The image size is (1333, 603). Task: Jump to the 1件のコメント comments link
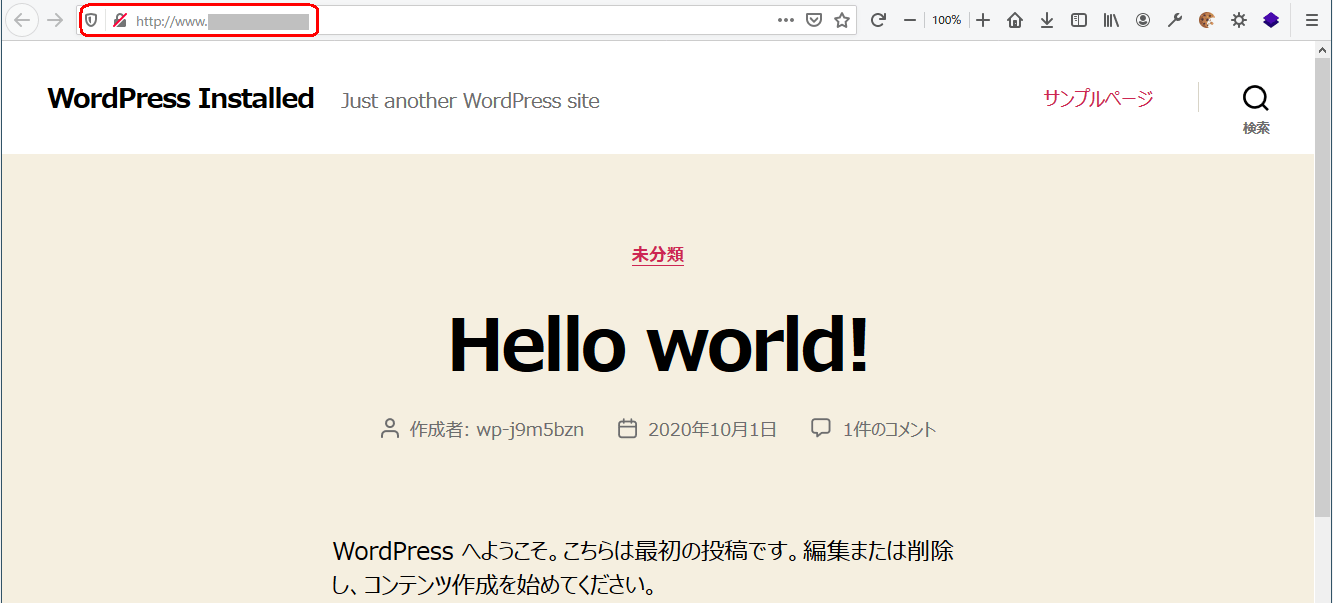pos(889,429)
